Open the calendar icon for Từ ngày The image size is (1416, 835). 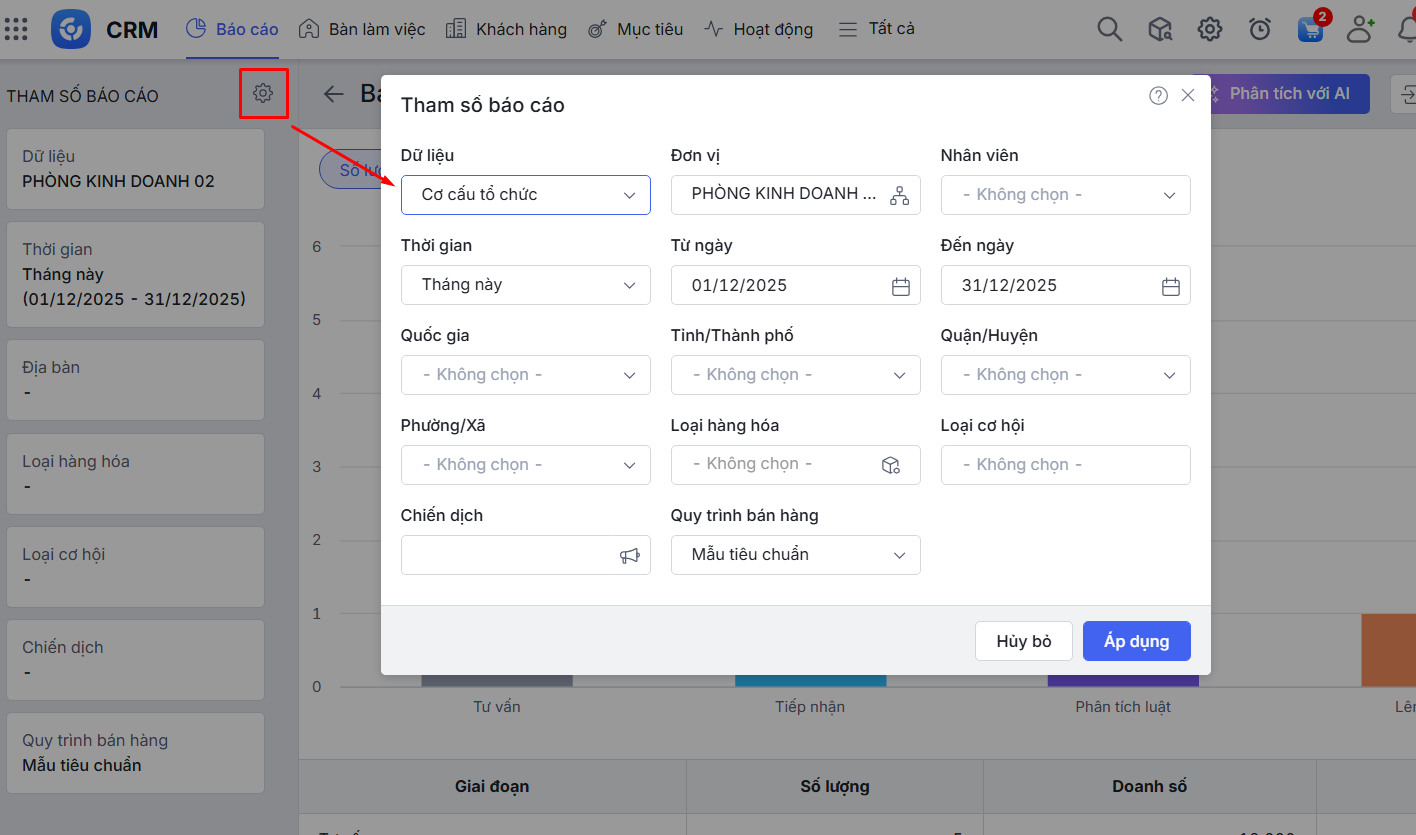click(900, 286)
